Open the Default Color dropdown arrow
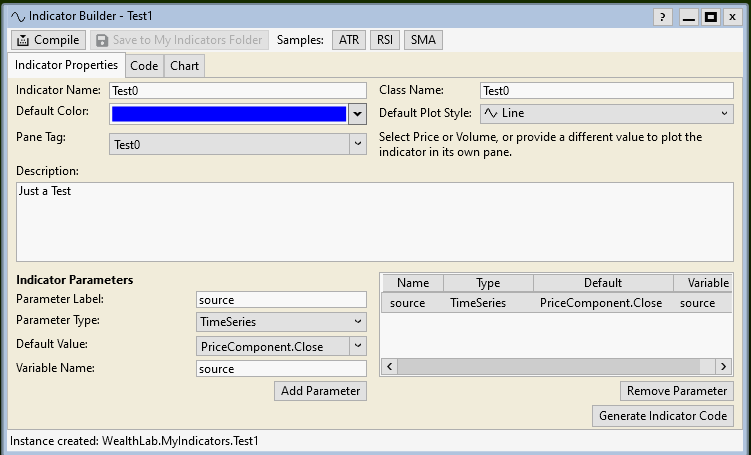The image size is (751, 455). (x=357, y=114)
